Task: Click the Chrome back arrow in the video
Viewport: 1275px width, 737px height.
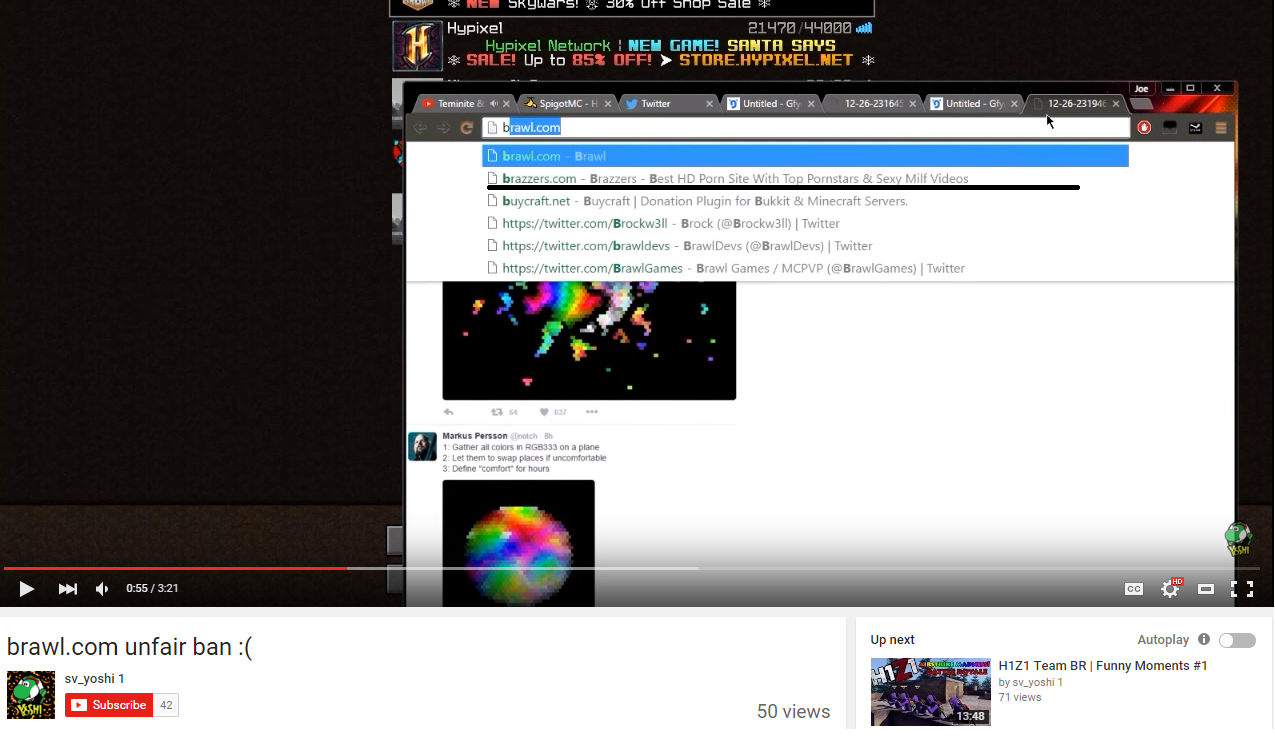Action: pos(421,128)
